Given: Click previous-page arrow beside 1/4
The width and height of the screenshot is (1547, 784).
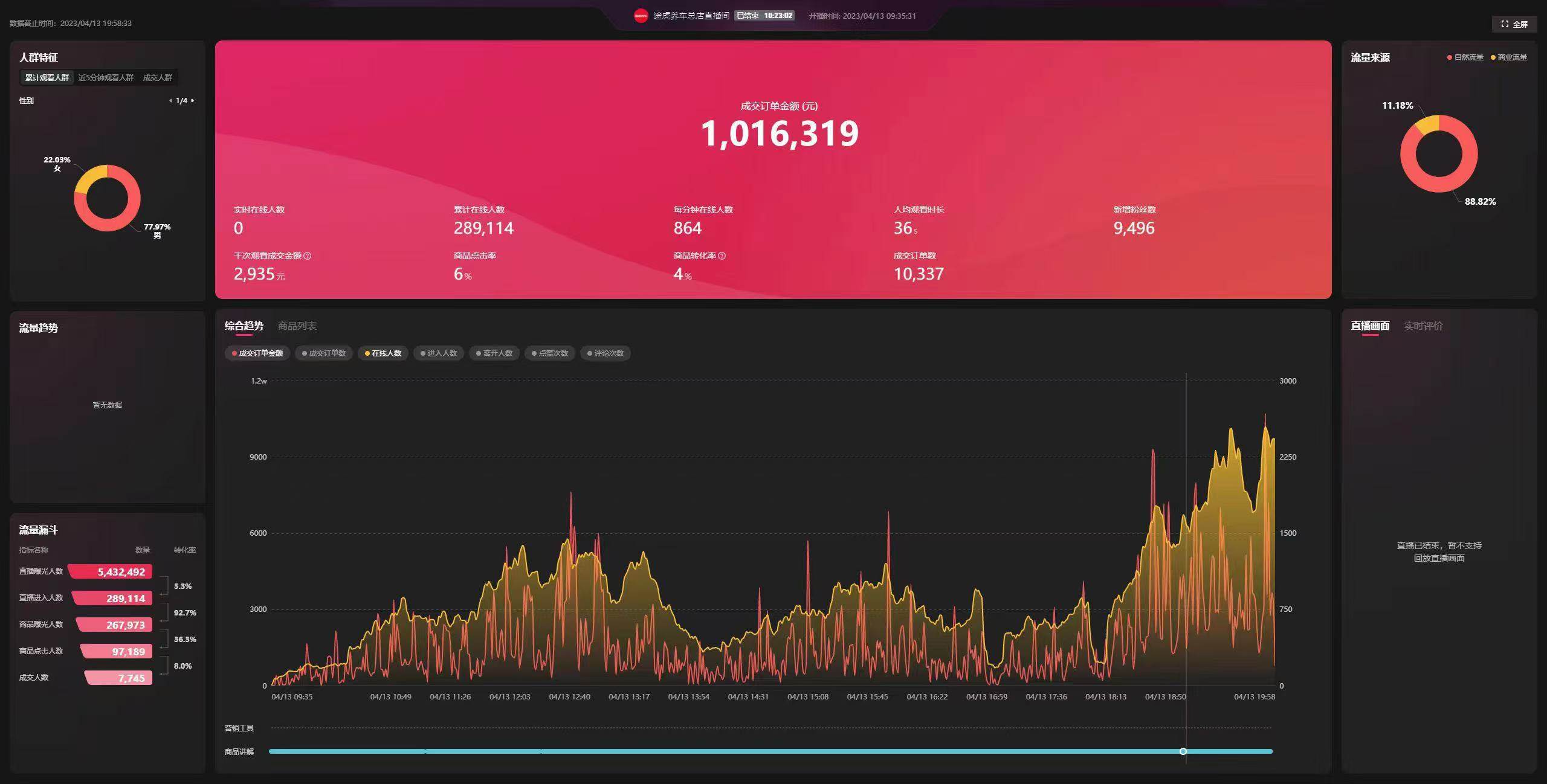Looking at the screenshot, I should (170, 101).
